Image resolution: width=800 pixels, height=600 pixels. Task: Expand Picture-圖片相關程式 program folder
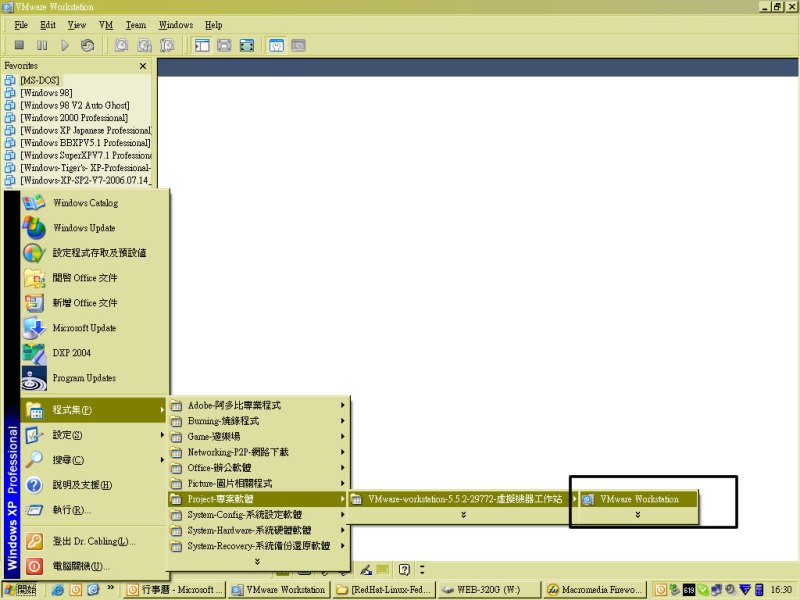click(258, 483)
